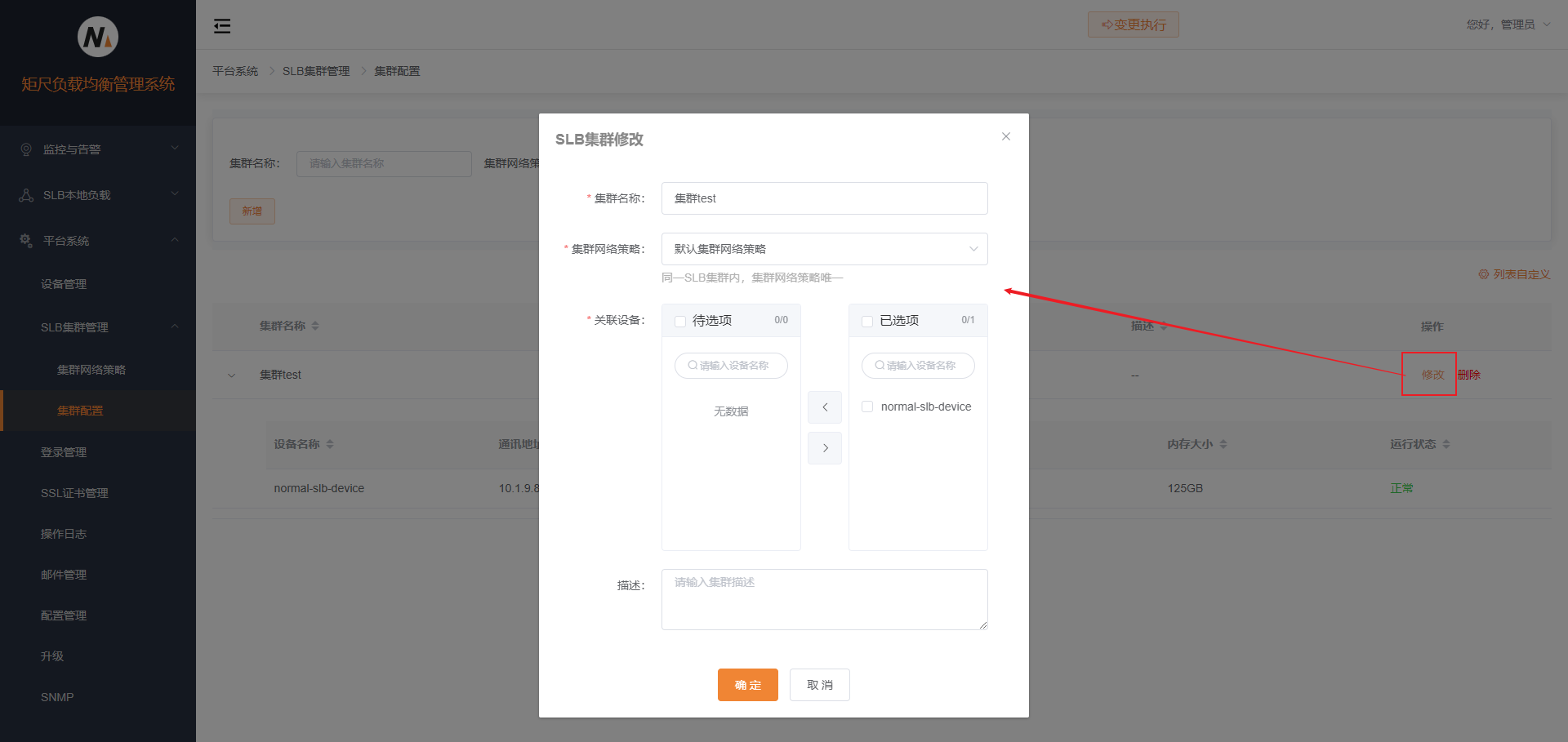
Task: Click sort icon beside 运行状态 column
Action: pyautogui.click(x=1446, y=444)
